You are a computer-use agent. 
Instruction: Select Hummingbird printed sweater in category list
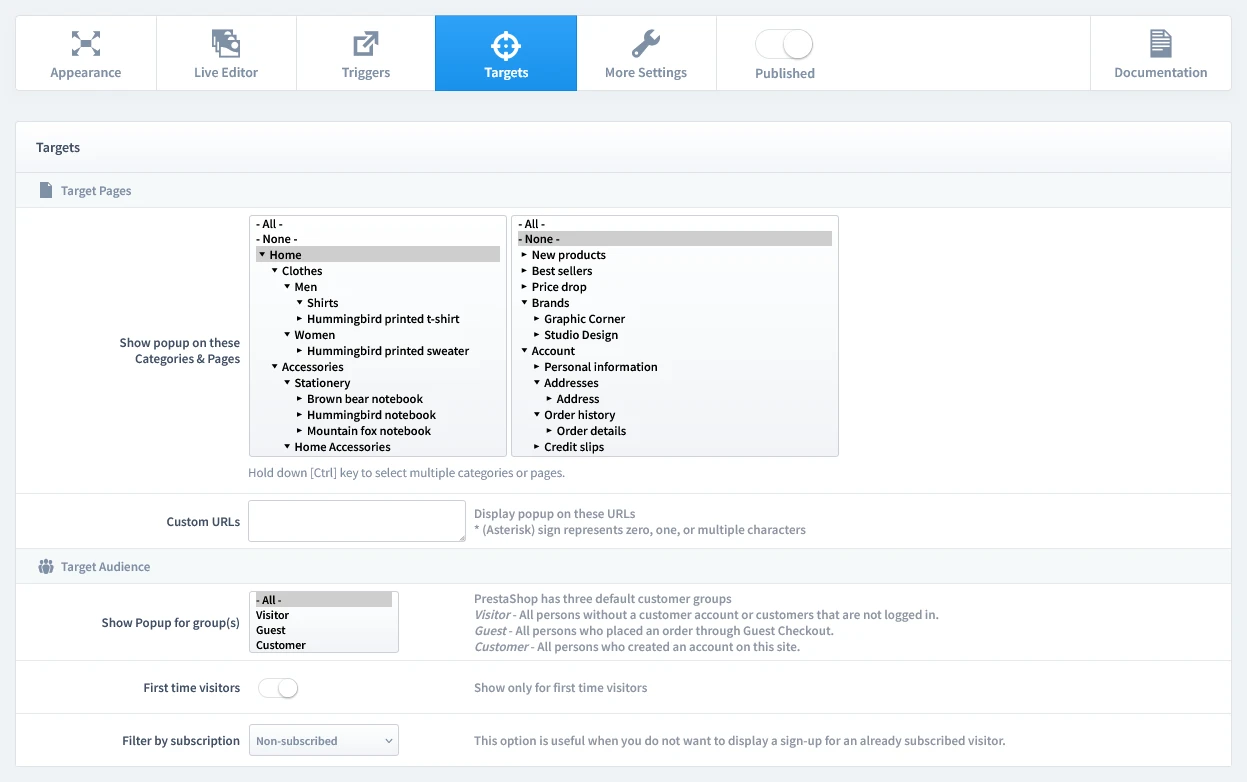tap(387, 351)
